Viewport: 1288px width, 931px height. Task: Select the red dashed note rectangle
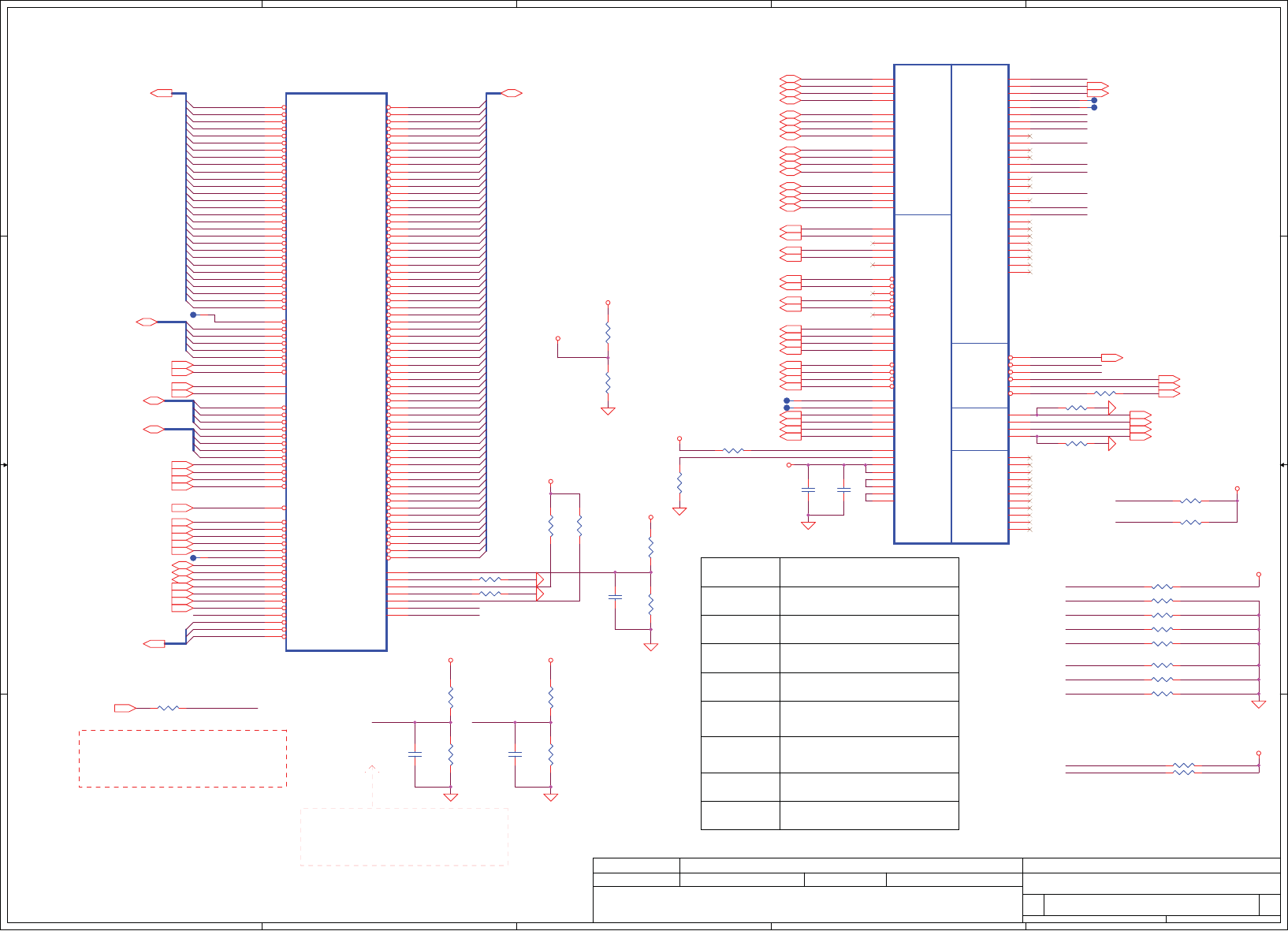tap(182, 758)
